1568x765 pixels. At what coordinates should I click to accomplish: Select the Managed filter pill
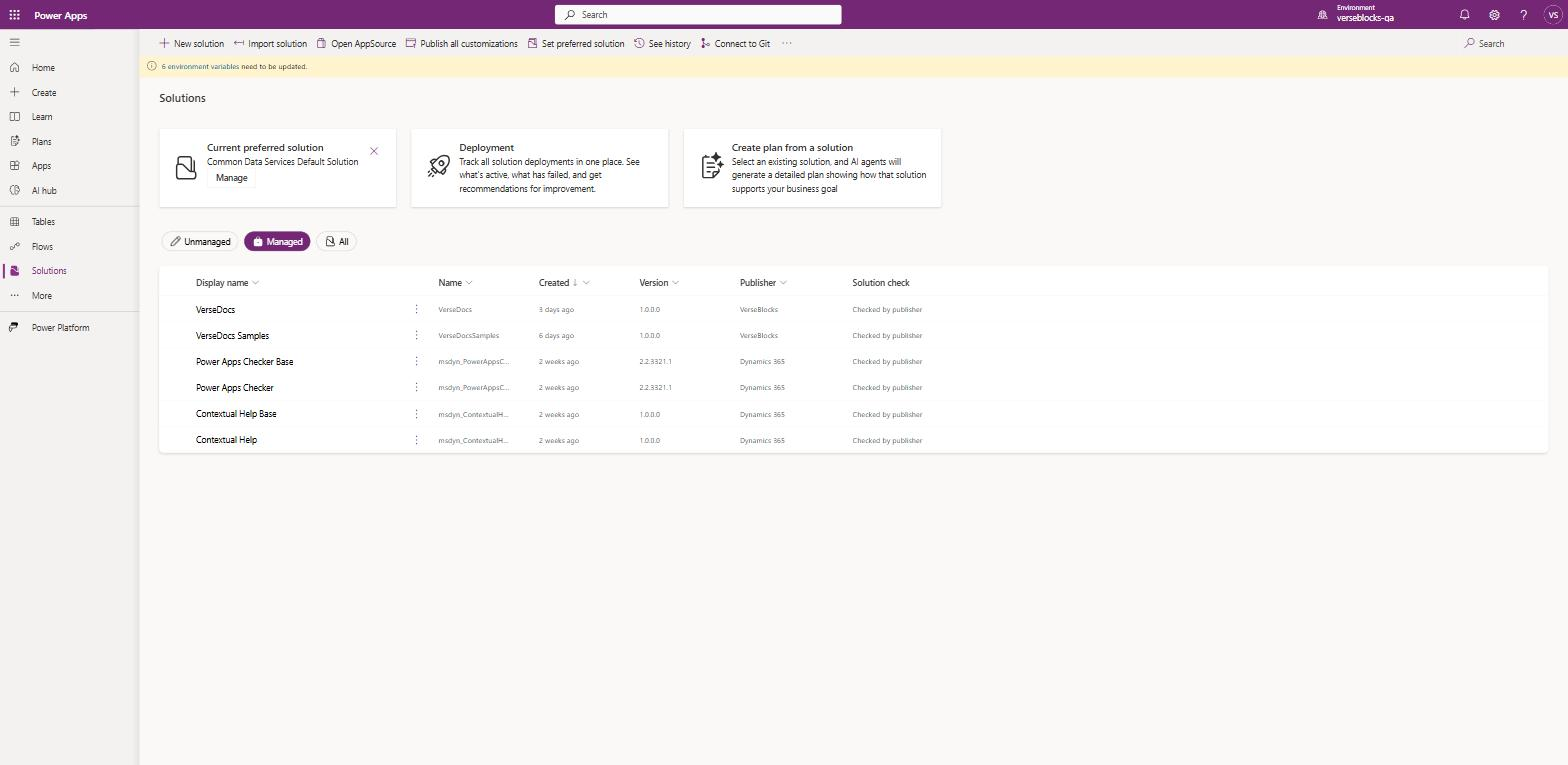(x=277, y=242)
